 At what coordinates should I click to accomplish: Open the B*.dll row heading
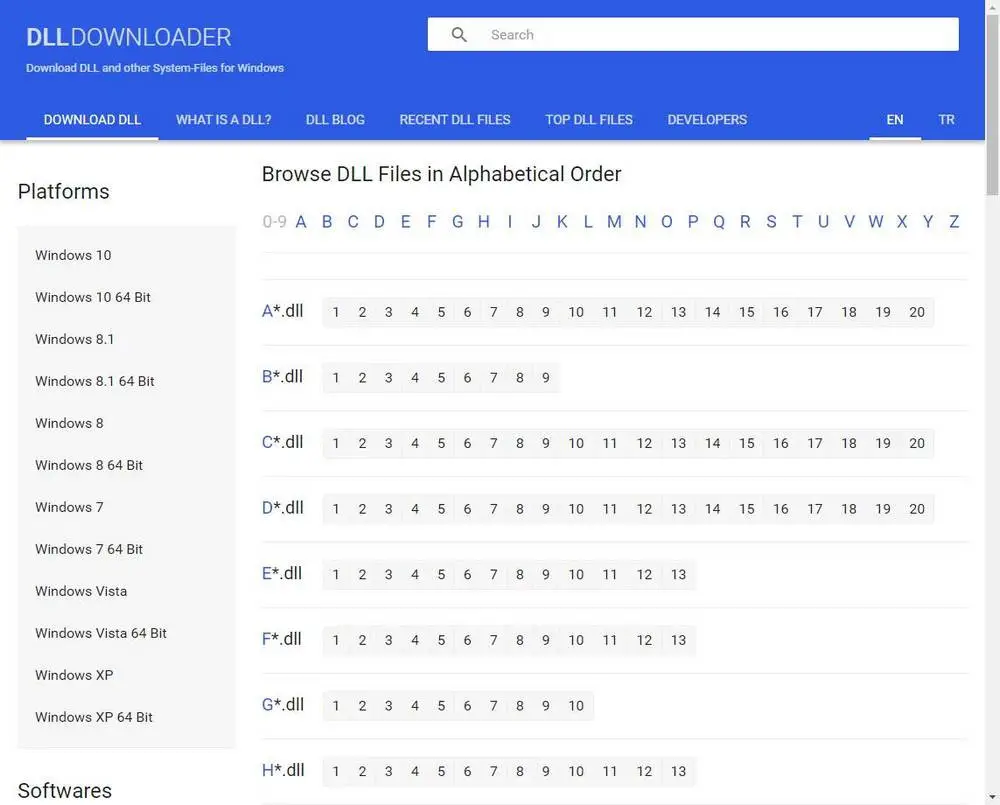coord(283,376)
